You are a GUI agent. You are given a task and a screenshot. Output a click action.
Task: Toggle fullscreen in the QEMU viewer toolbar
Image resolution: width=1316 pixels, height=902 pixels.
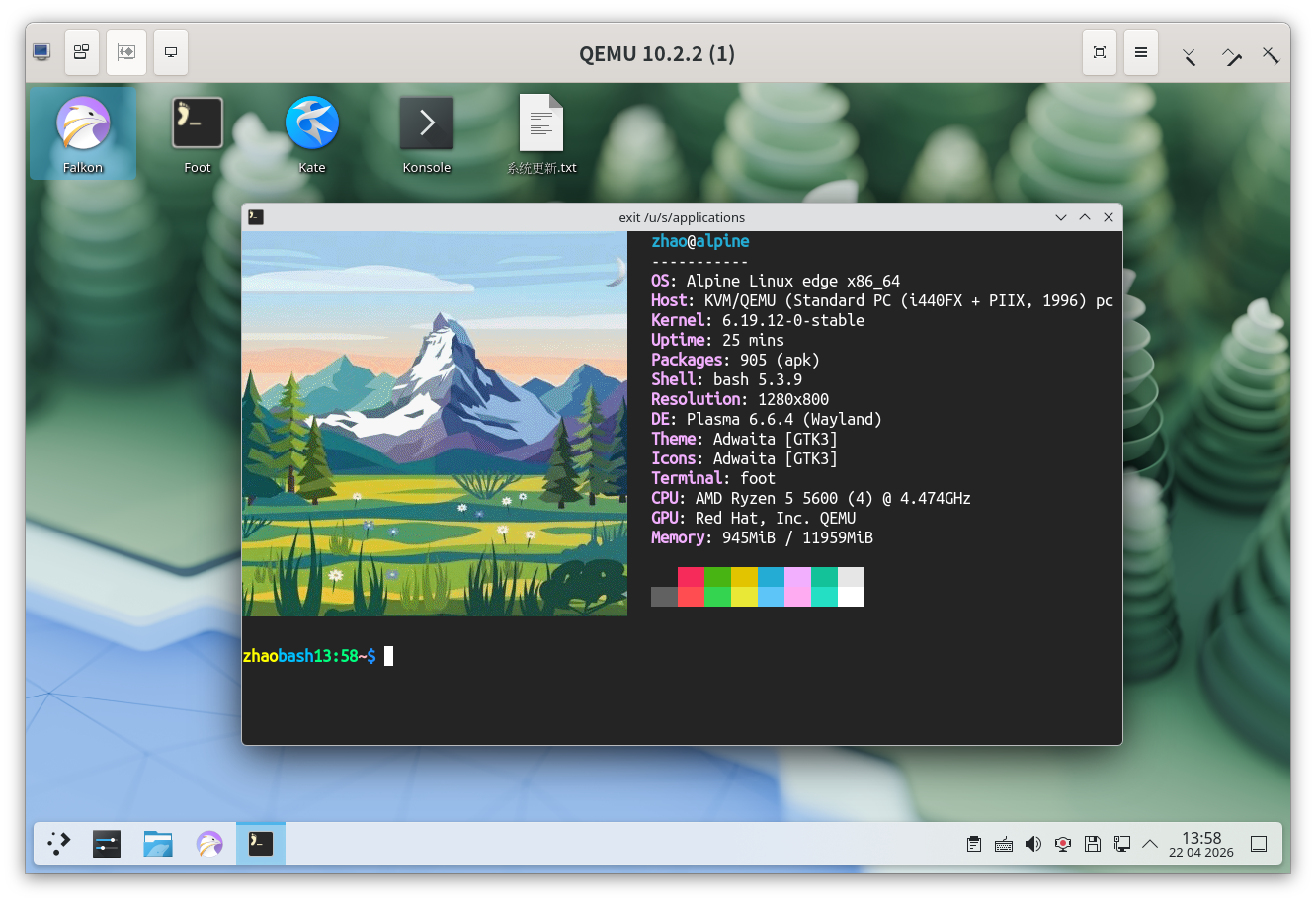pyautogui.click(x=1100, y=53)
